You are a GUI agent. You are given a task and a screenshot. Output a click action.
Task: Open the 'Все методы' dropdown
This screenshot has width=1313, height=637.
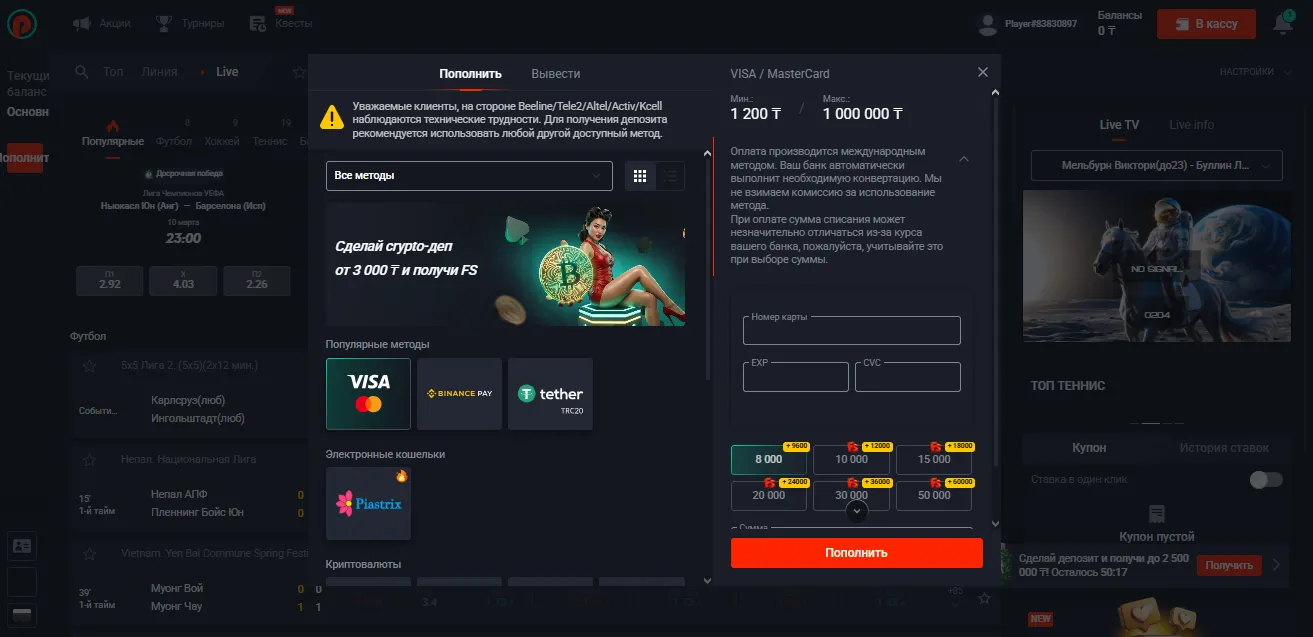click(x=469, y=176)
